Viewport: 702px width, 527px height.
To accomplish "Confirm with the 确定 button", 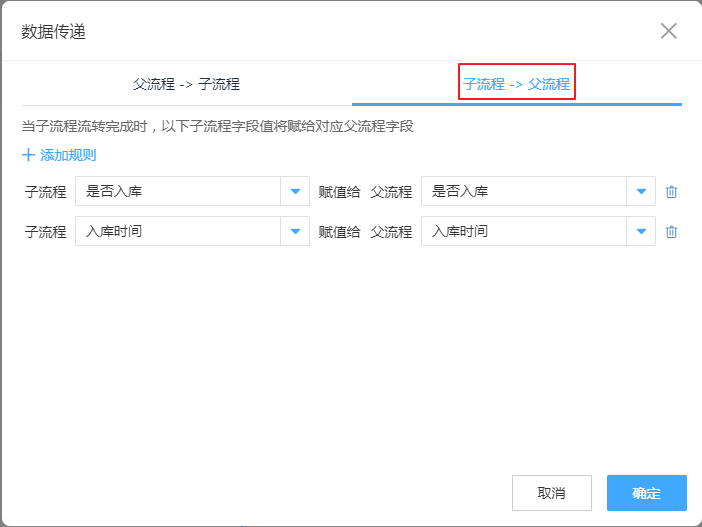I will pyautogui.click(x=646, y=493).
